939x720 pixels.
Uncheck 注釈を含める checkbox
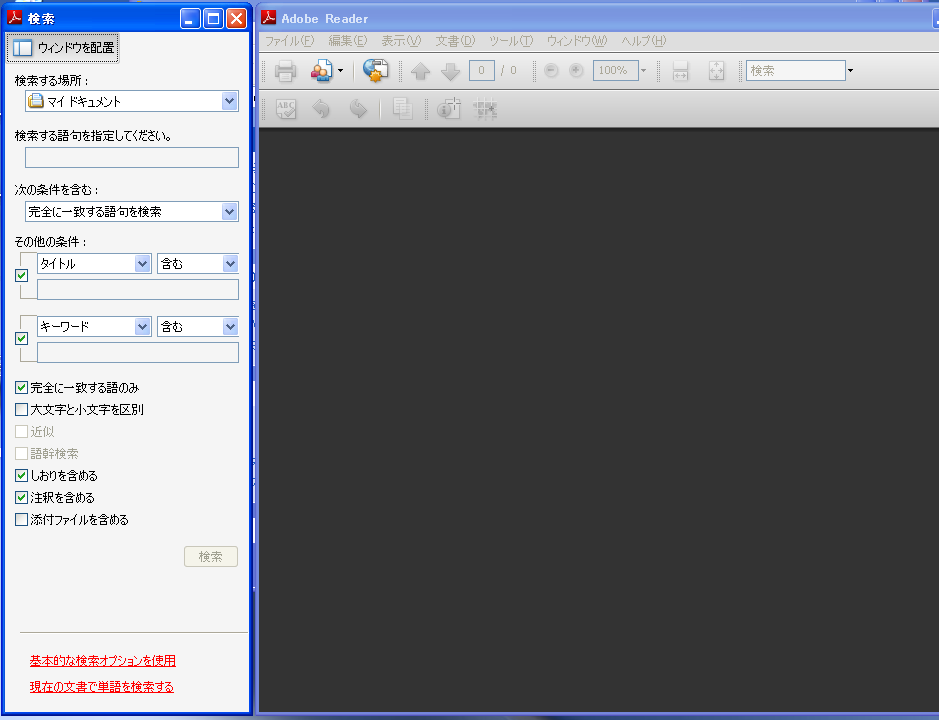point(22,497)
